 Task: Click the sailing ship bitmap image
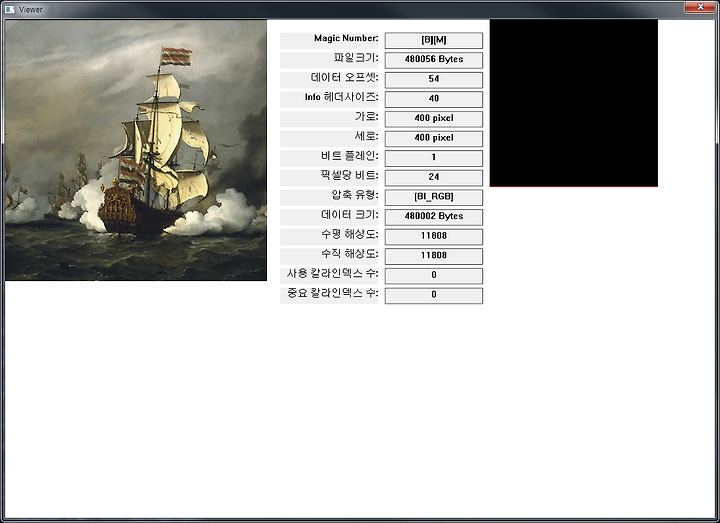coord(136,150)
